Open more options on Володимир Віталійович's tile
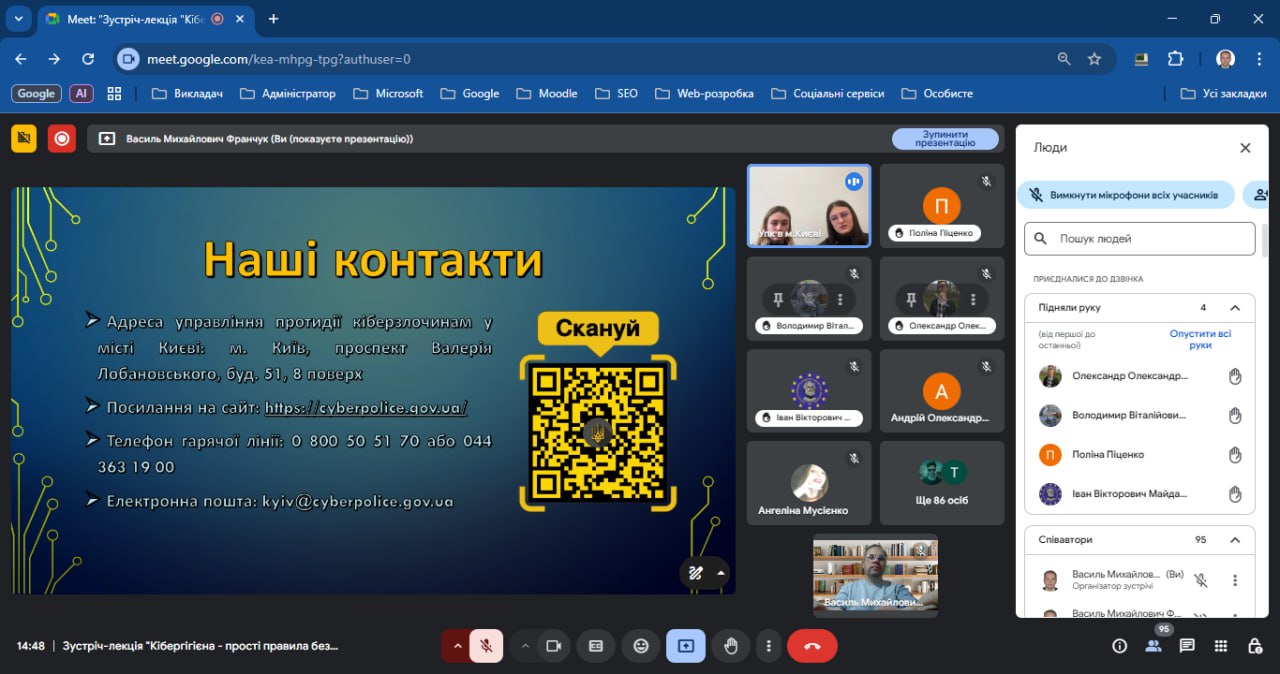 (840, 299)
